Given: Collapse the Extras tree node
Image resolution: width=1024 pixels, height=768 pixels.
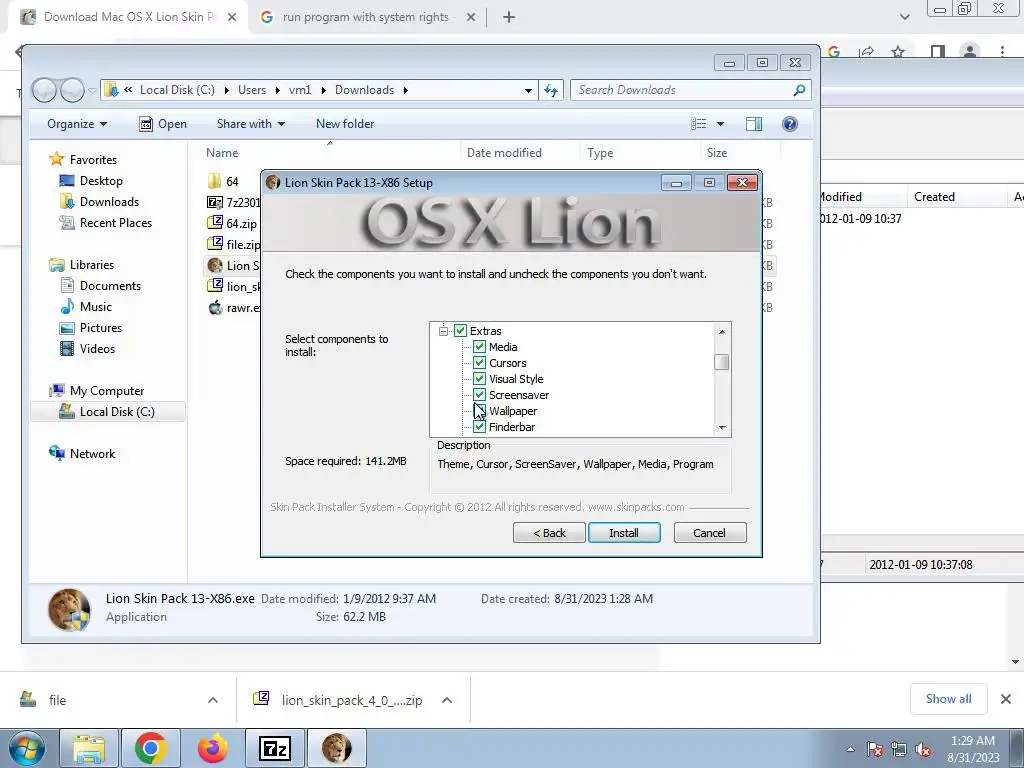Looking at the screenshot, I should click(x=443, y=331).
